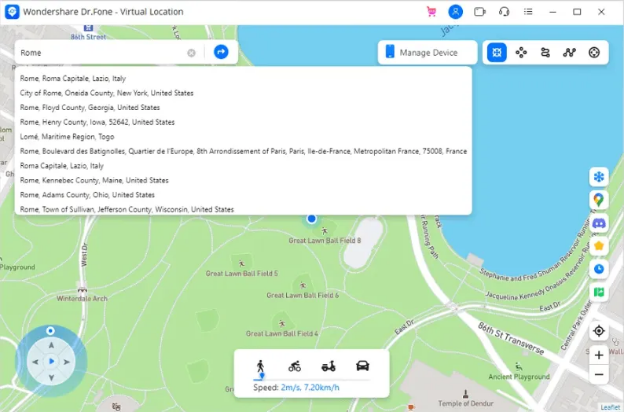This screenshot has width=624, height=412.
Task: Select cycling speed mode
Action: coord(294,366)
